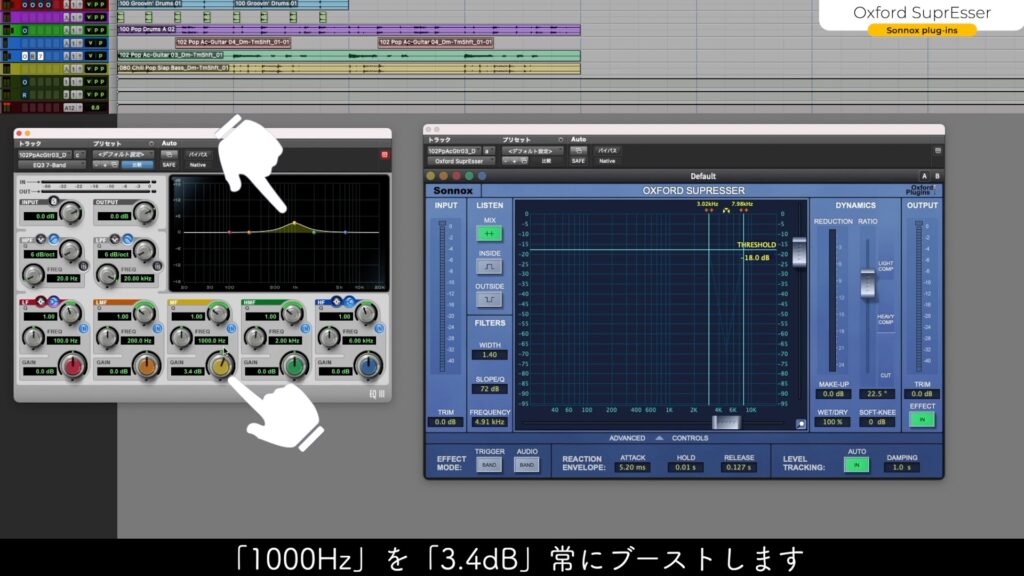Click the SuprEsser frequency band slider handle
The height and width of the screenshot is (576, 1024).
point(726,423)
